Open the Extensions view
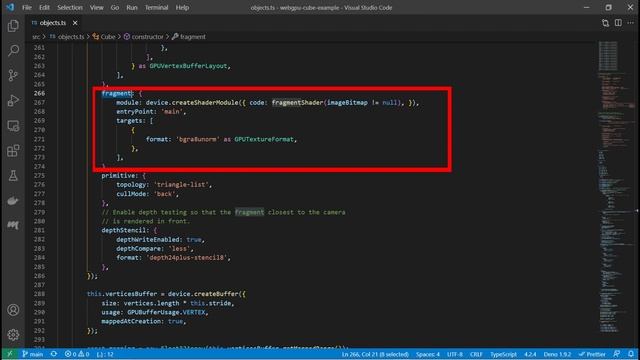Viewport: 640px width, 360px height. [x=13, y=151]
